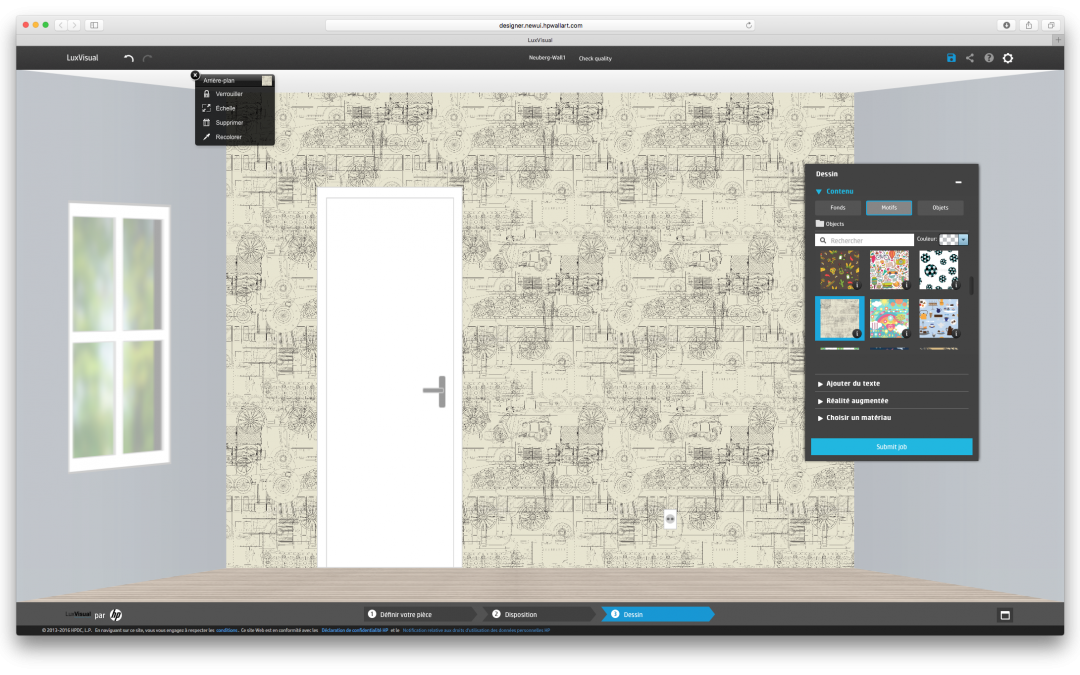Collapse the Contenu section
1080x675 pixels.
(x=835, y=191)
